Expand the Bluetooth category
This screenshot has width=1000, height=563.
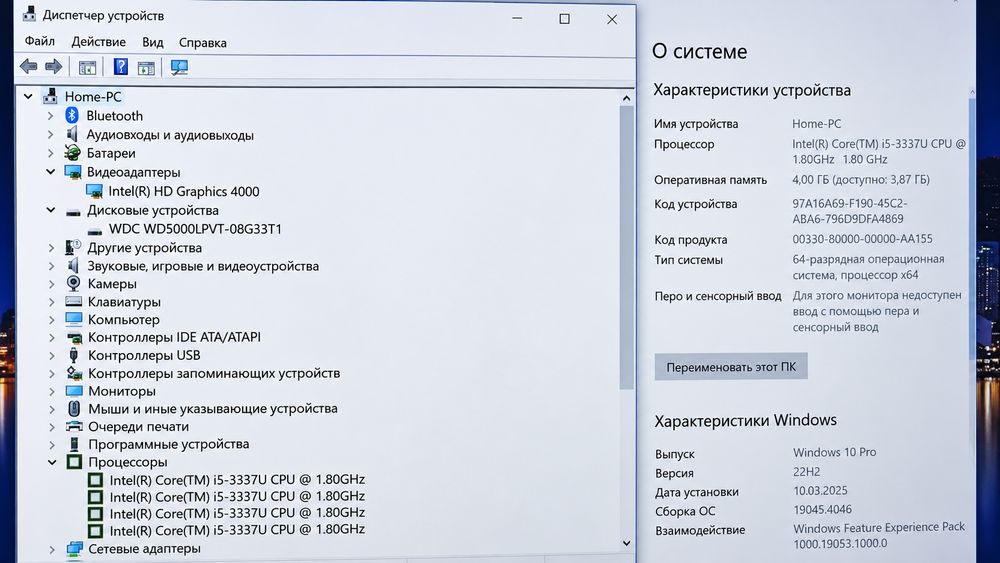click(x=50, y=116)
